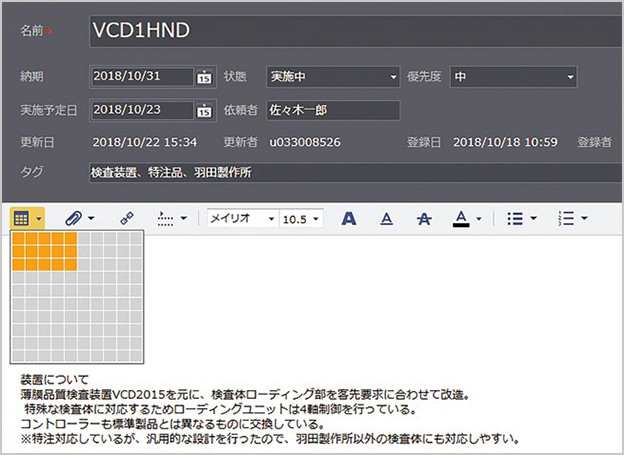Open the 10.5 font size dropdown
Image resolution: width=624 pixels, height=455 pixels.
click(x=317, y=218)
